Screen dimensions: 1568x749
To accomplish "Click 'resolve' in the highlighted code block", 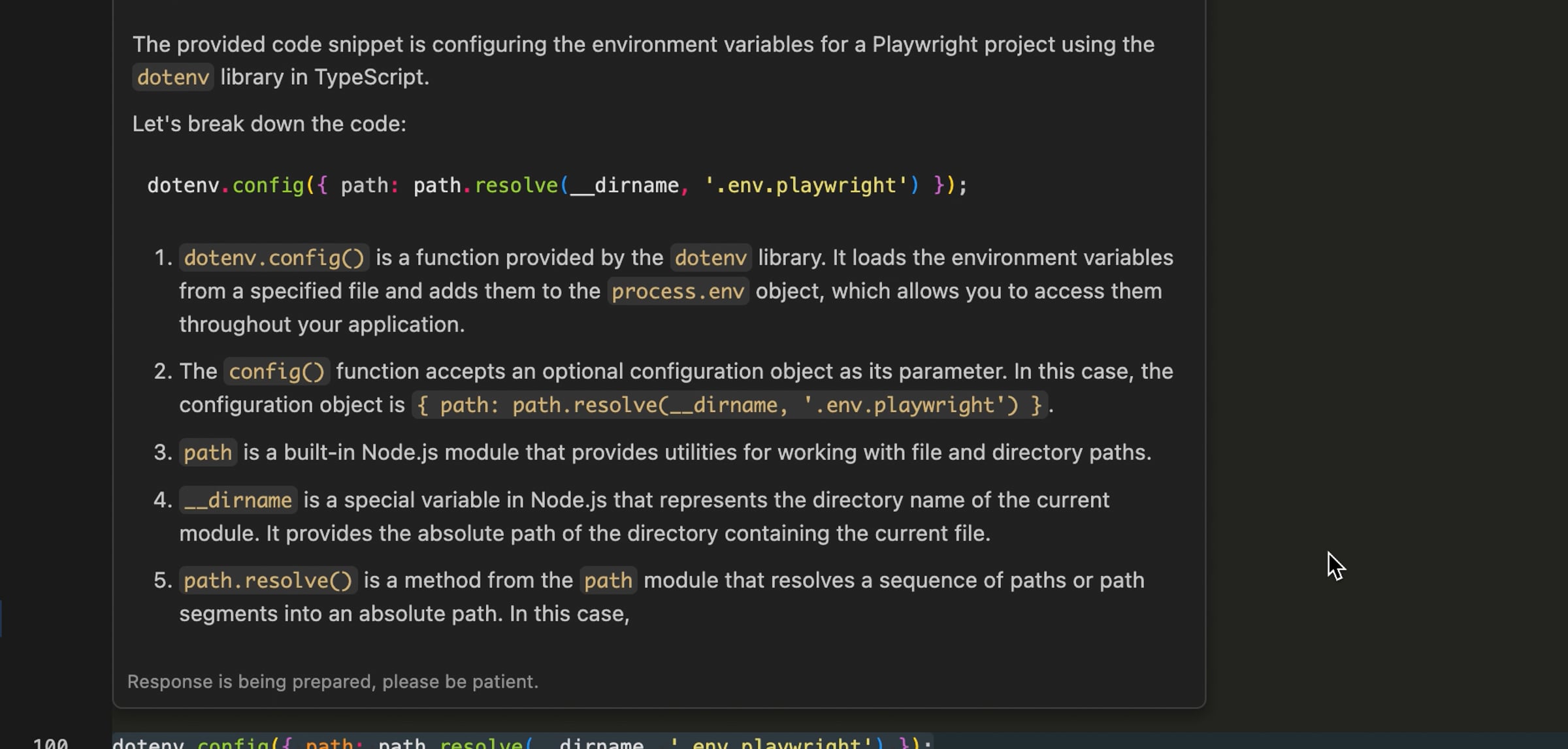I will coord(515,185).
